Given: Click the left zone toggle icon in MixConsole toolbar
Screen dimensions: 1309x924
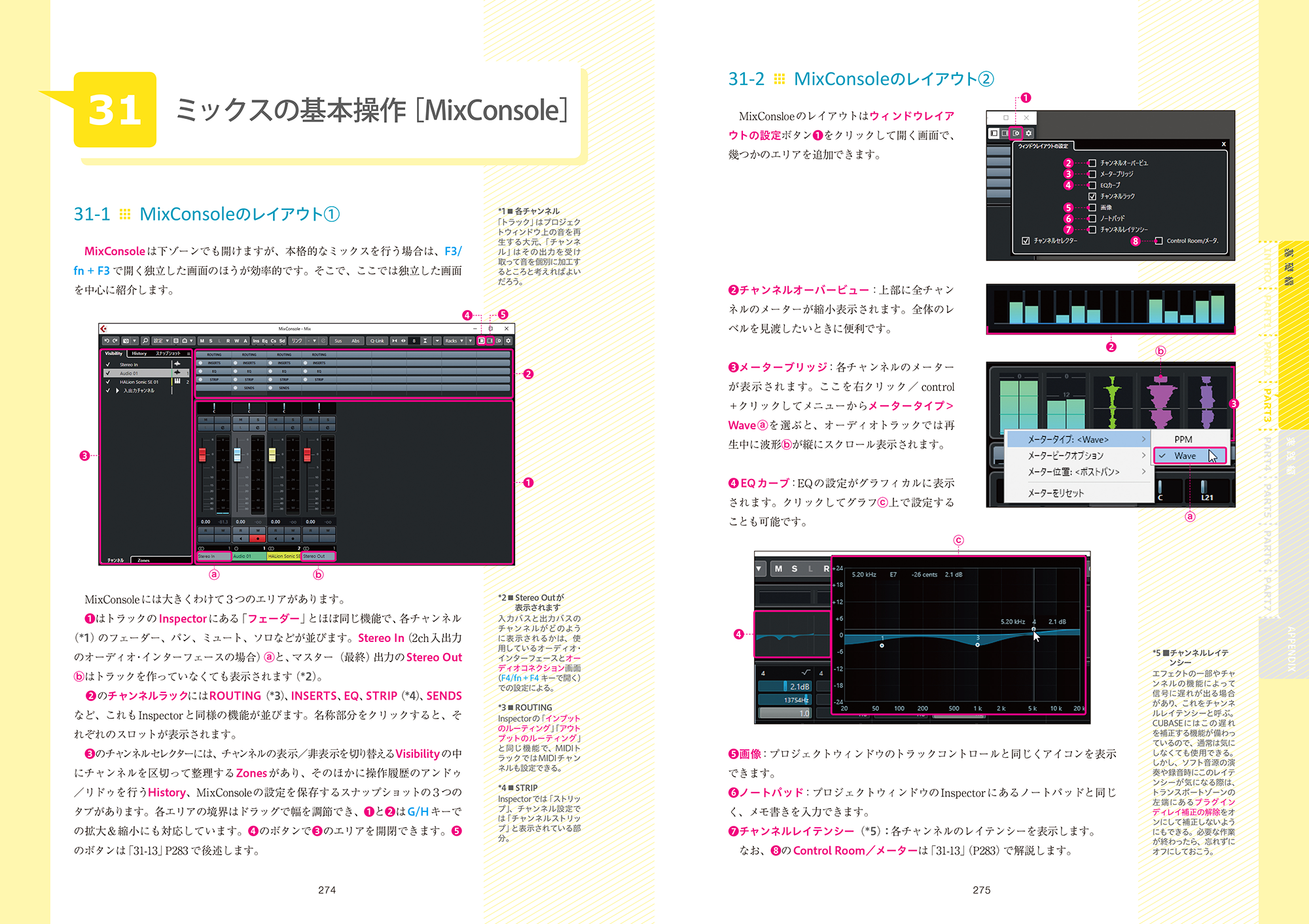Looking at the screenshot, I should pos(481,341).
